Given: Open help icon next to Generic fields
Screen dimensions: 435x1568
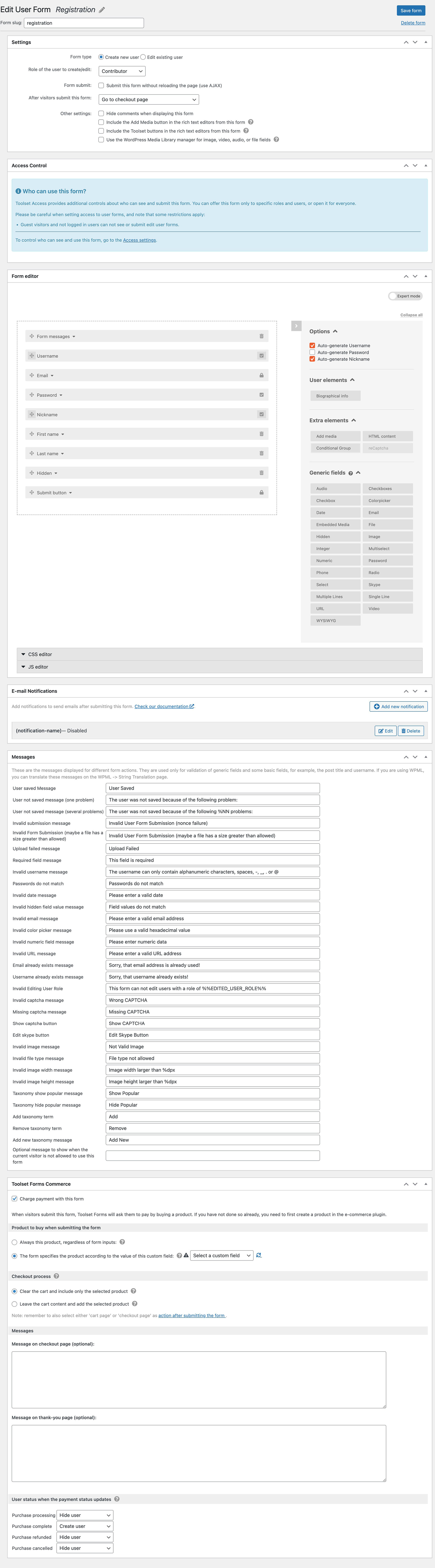Looking at the screenshot, I should (350, 473).
